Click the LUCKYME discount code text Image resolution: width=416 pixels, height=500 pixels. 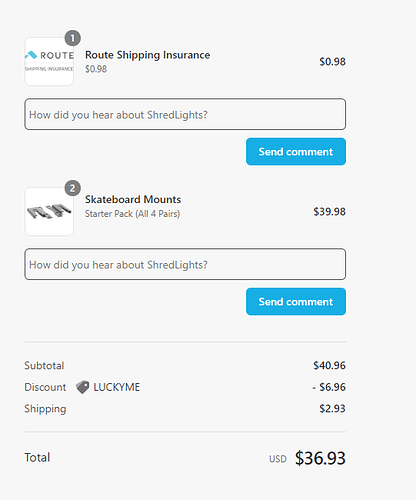117,387
